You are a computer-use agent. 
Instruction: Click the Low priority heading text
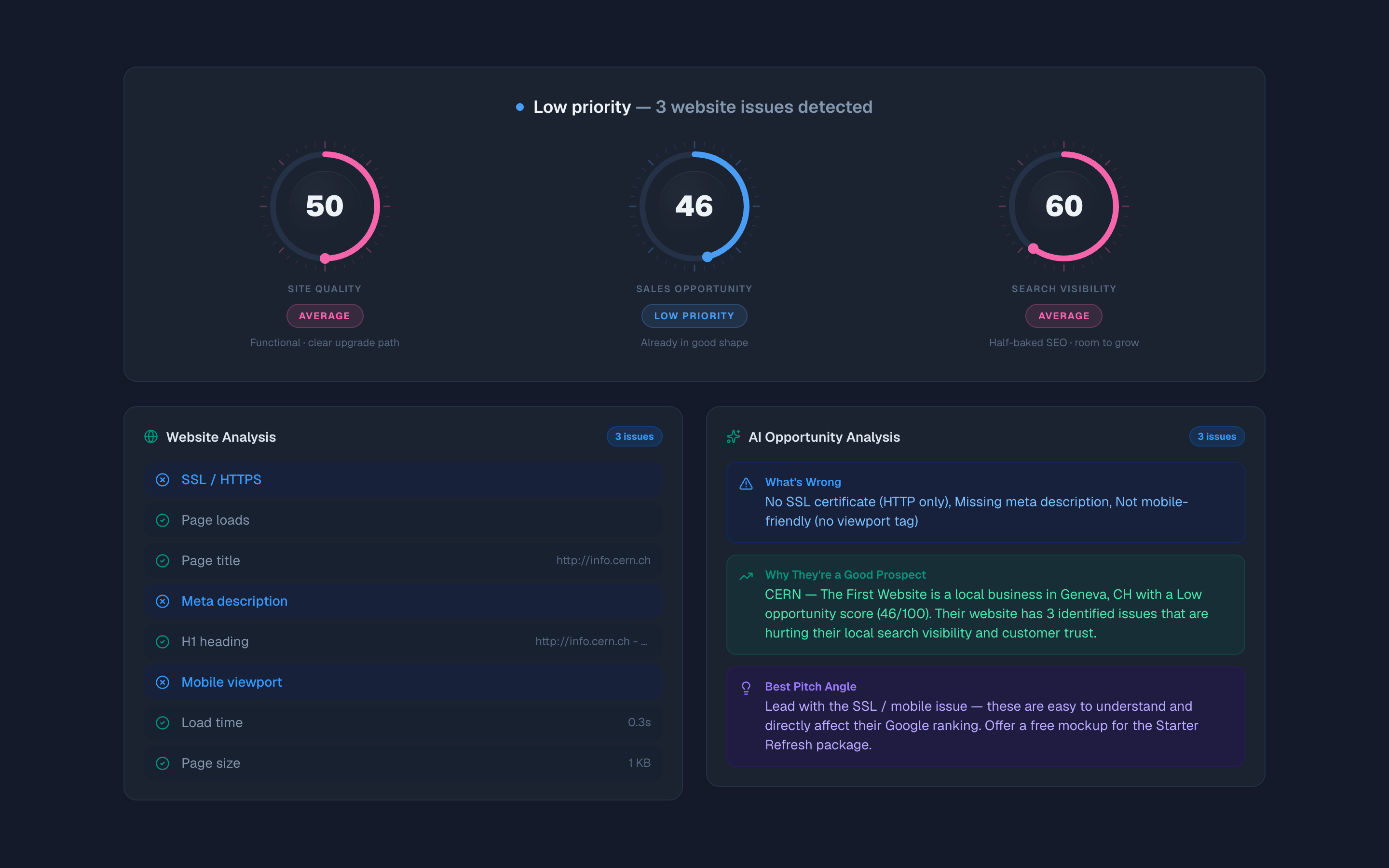tap(582, 107)
